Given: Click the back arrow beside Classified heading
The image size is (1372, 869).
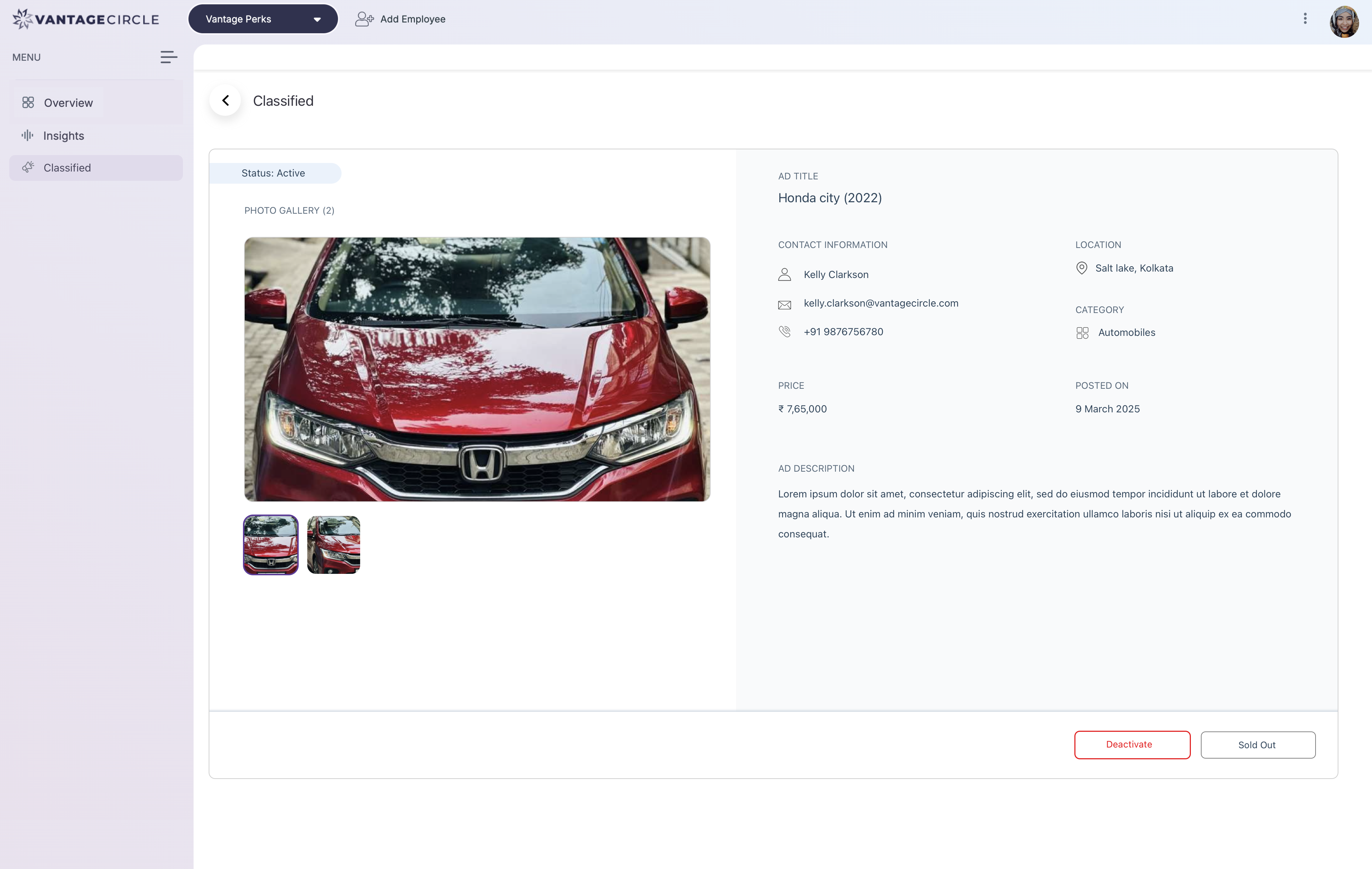Looking at the screenshot, I should coord(225,101).
